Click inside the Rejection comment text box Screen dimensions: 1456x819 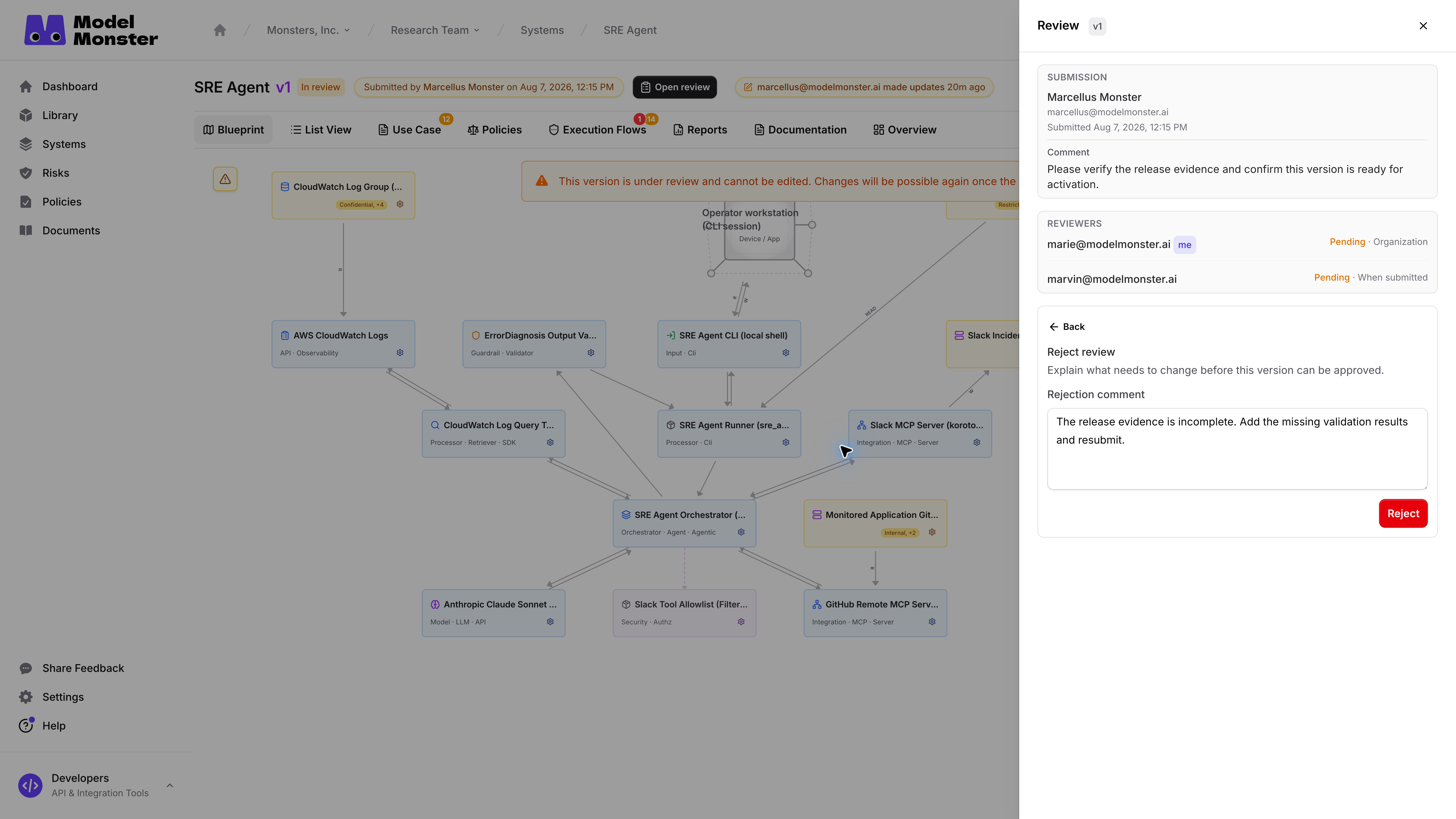1237,449
